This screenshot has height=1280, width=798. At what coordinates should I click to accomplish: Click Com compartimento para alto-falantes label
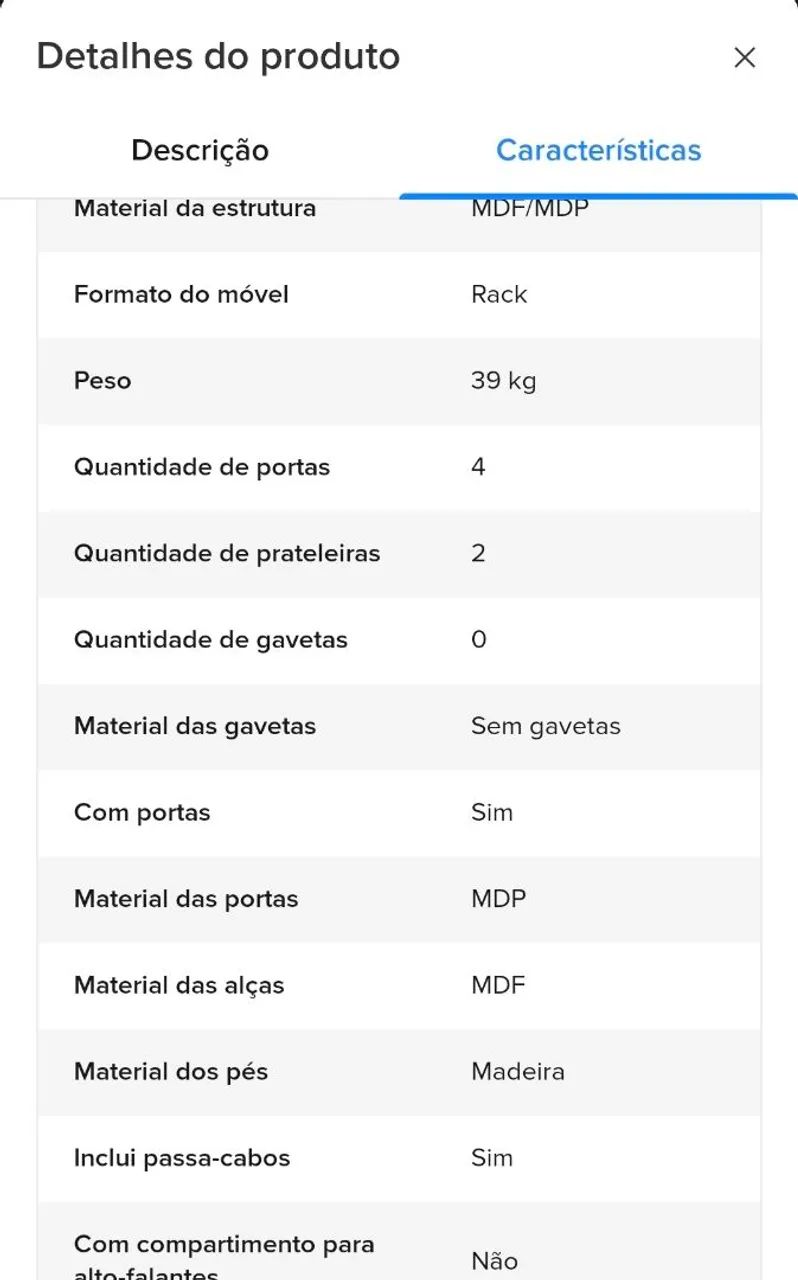(224, 1258)
